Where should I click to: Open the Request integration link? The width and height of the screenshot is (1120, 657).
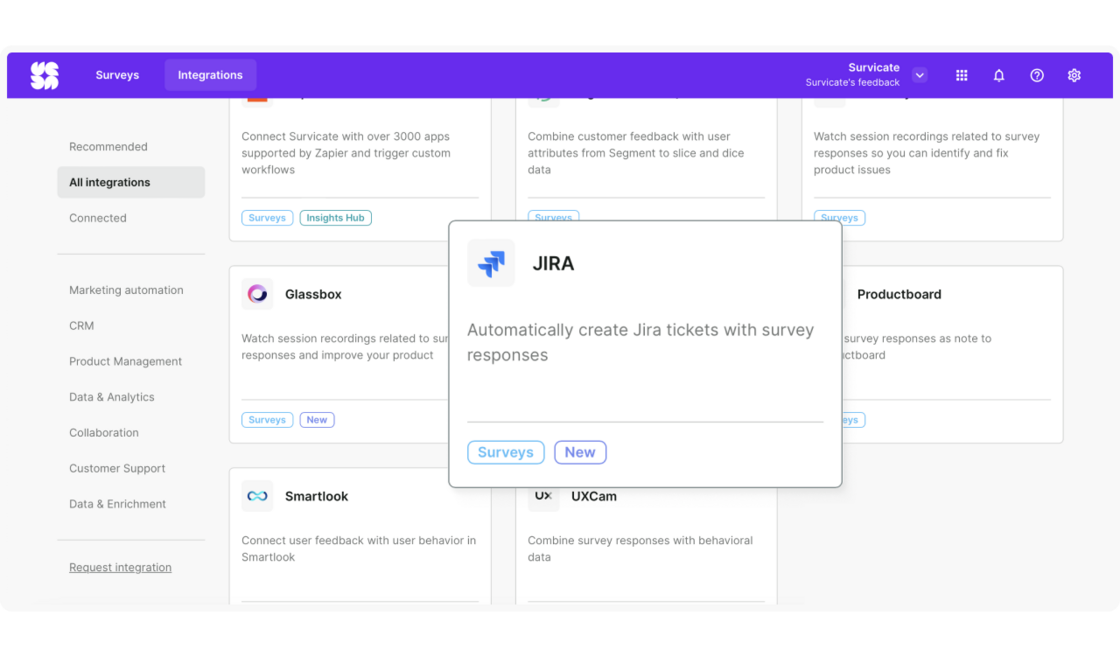pyautogui.click(x=120, y=567)
